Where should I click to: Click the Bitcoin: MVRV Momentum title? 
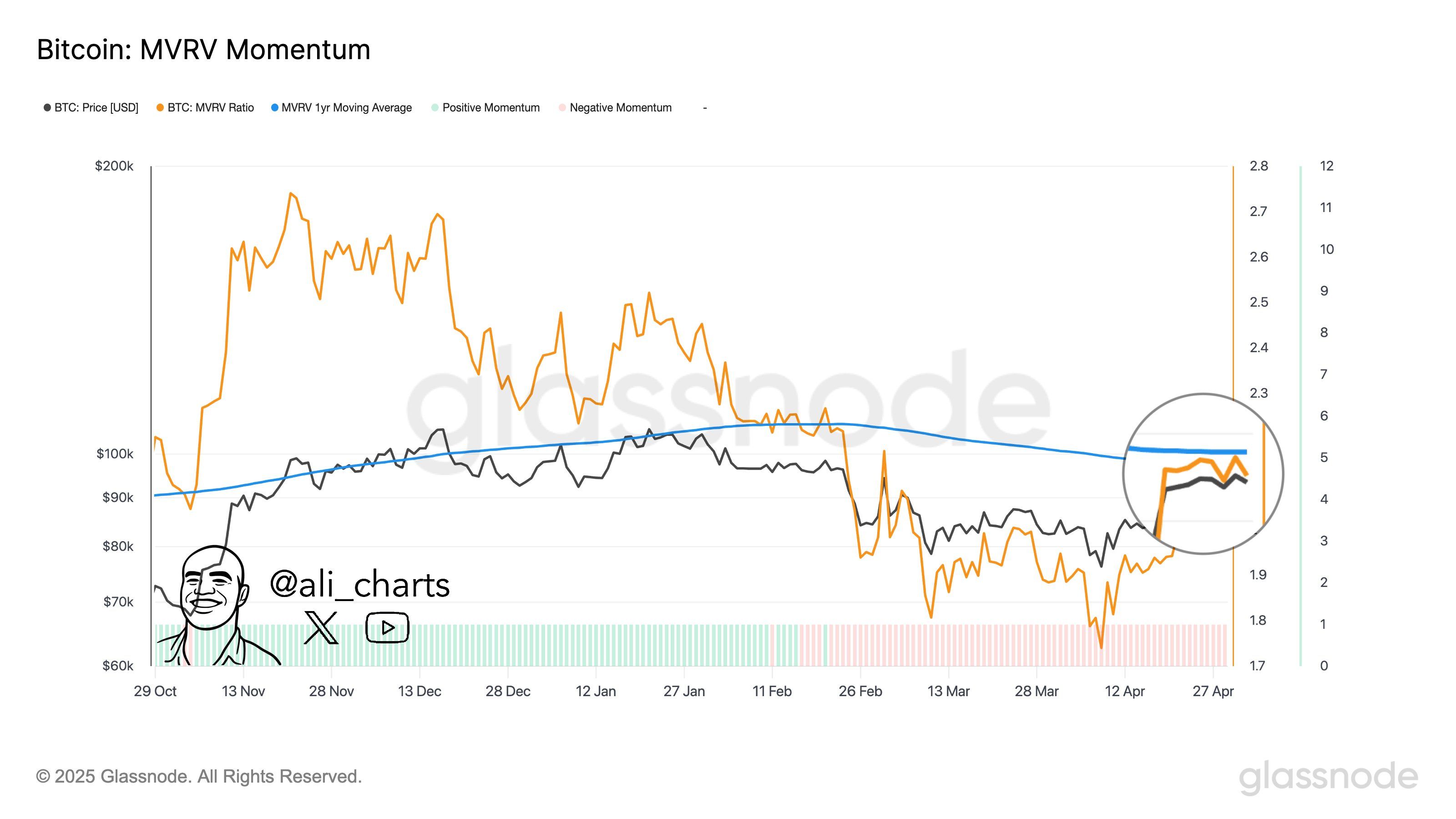click(x=203, y=50)
